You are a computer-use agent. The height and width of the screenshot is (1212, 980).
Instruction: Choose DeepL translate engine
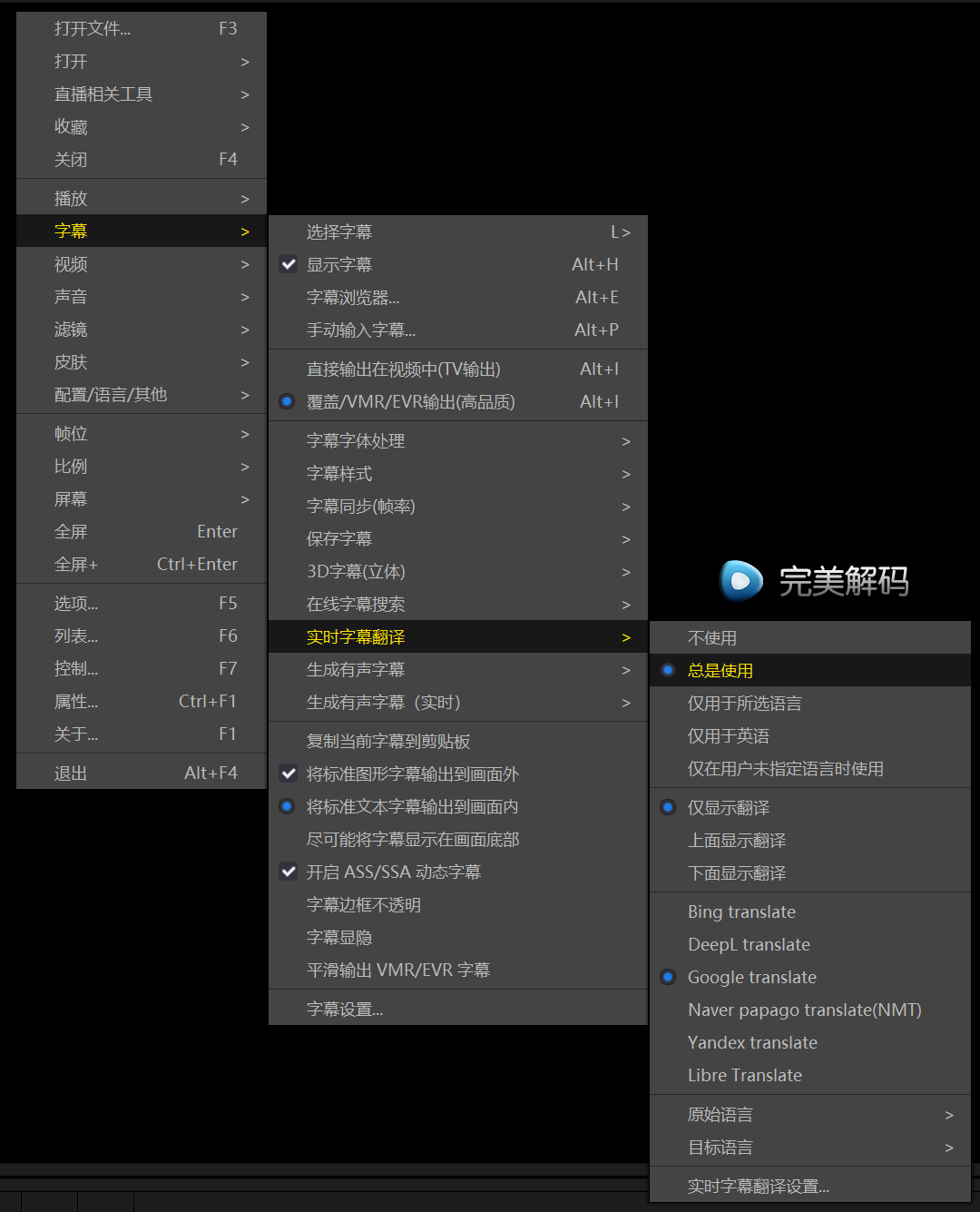[x=749, y=945]
